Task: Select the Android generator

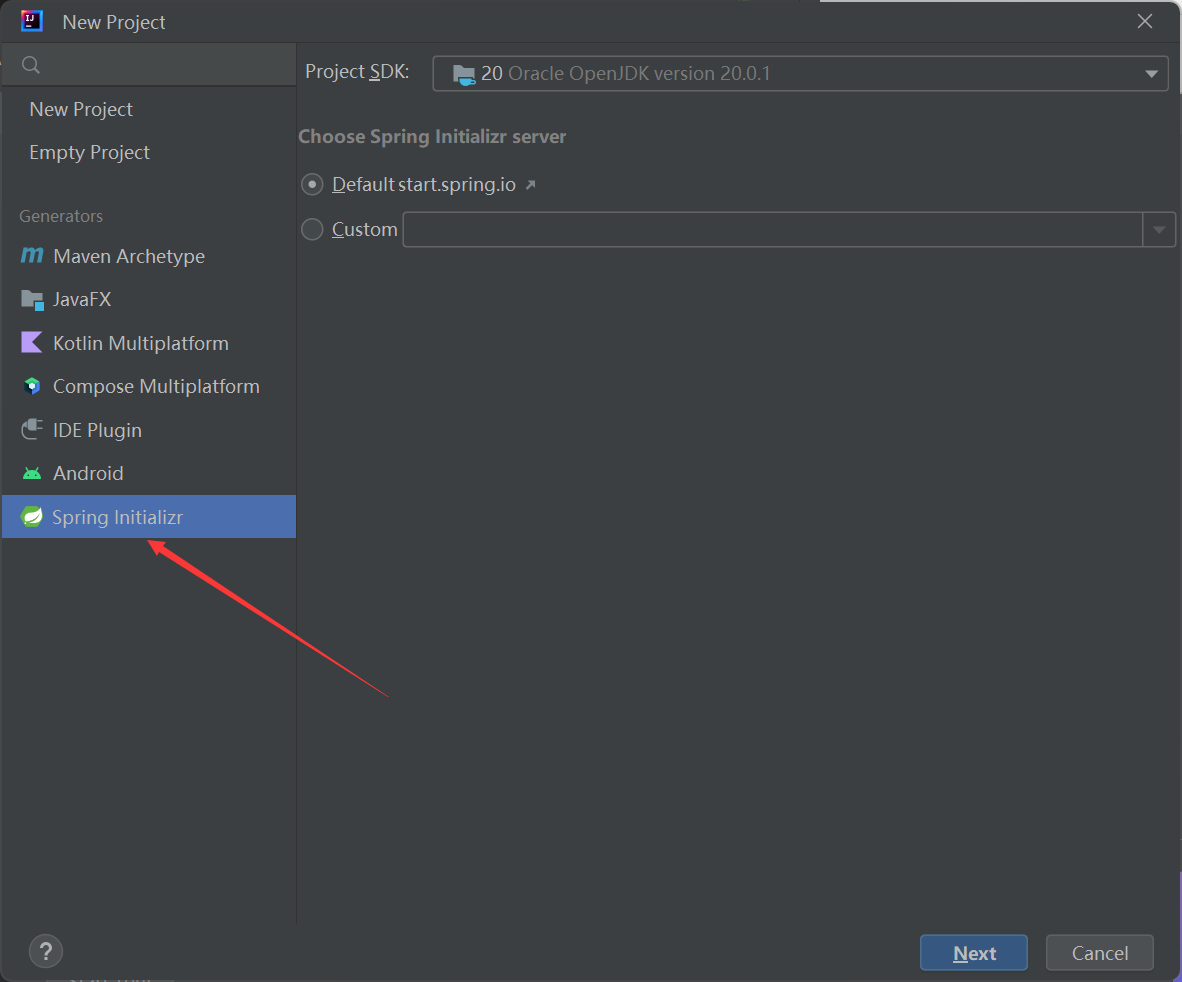Action: tap(149, 473)
